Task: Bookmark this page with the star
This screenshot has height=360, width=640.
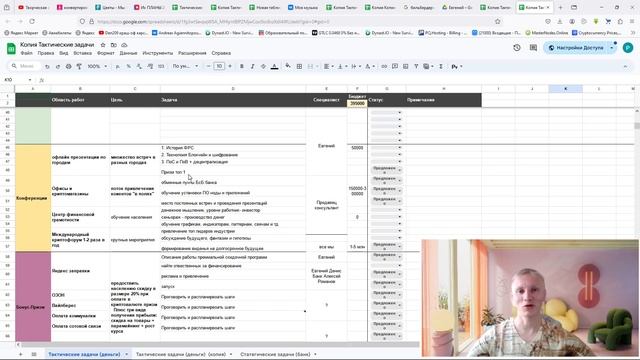Action: (497, 21)
